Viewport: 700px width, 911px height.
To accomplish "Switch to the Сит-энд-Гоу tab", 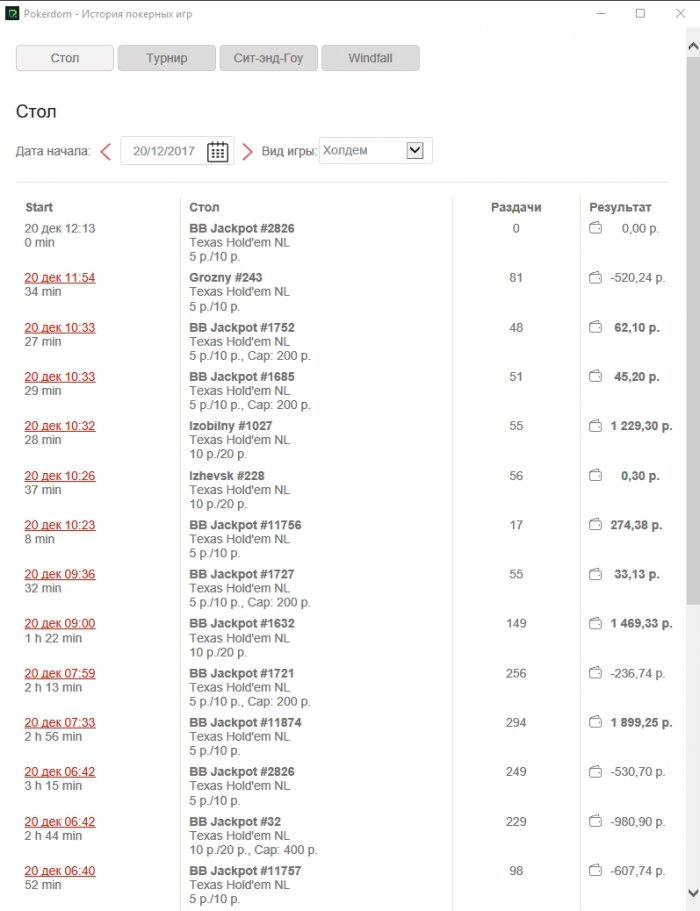I will point(268,58).
